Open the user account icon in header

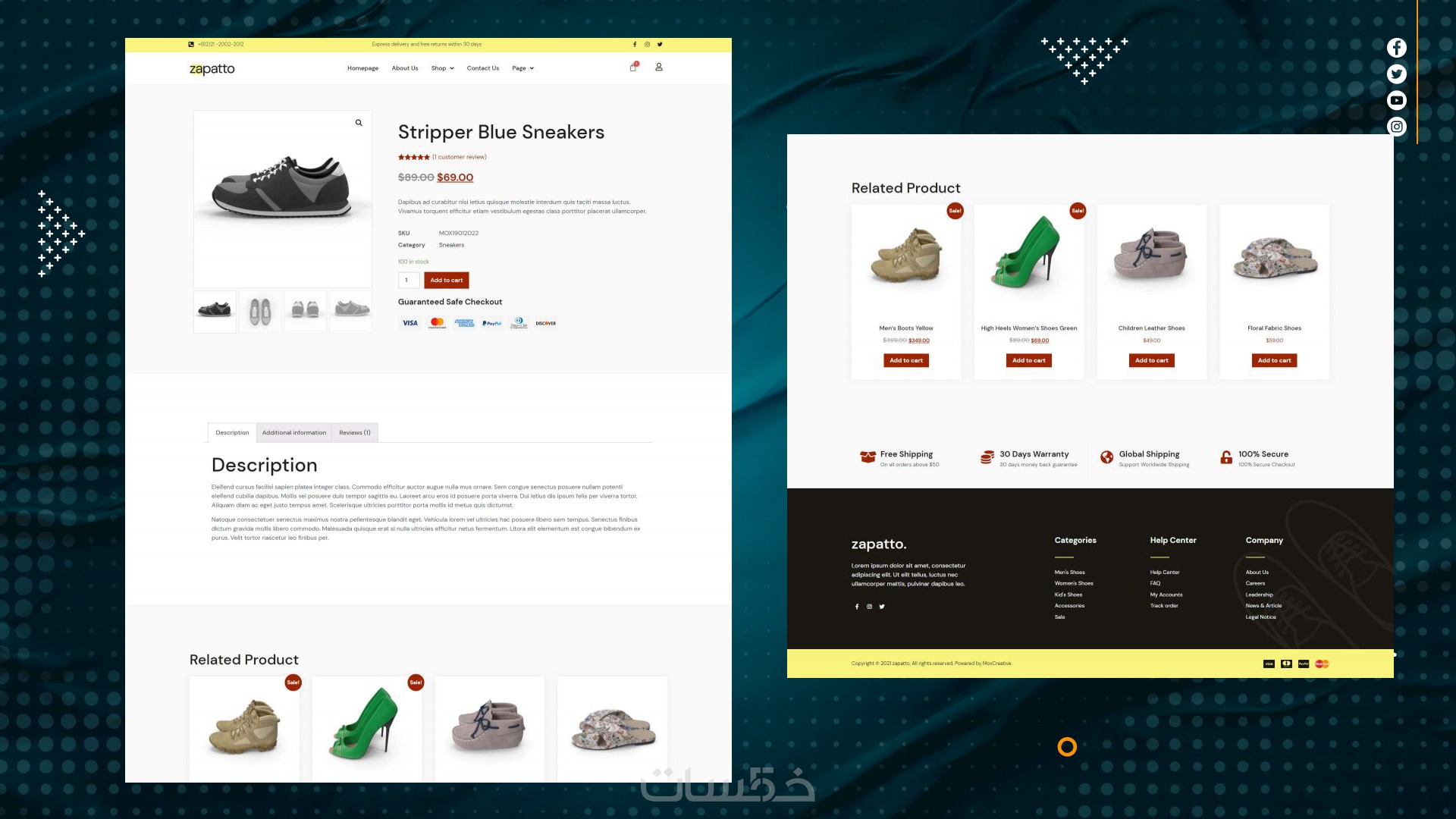(x=659, y=67)
